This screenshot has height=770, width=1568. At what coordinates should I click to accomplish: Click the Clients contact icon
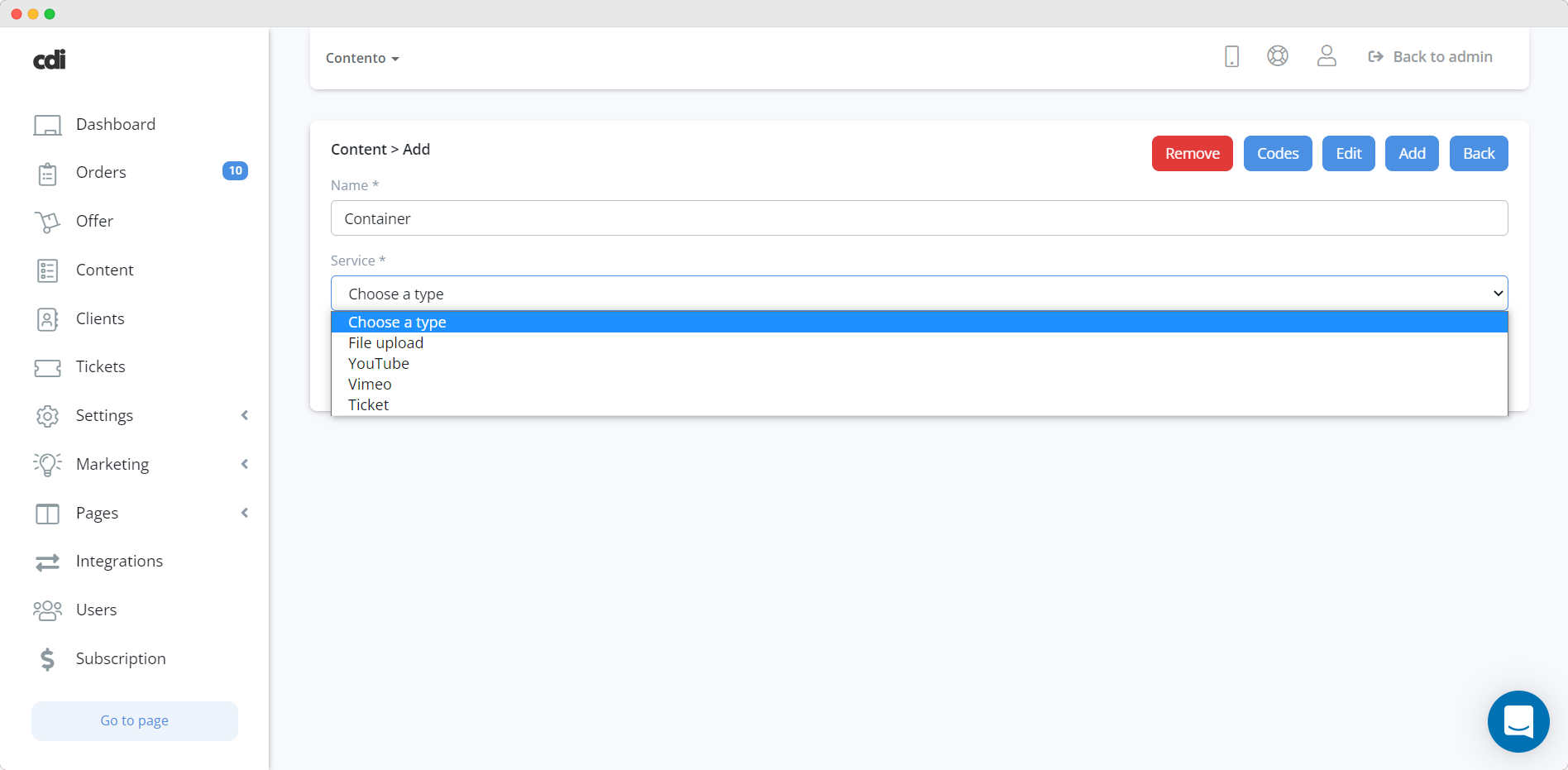pyautogui.click(x=47, y=319)
